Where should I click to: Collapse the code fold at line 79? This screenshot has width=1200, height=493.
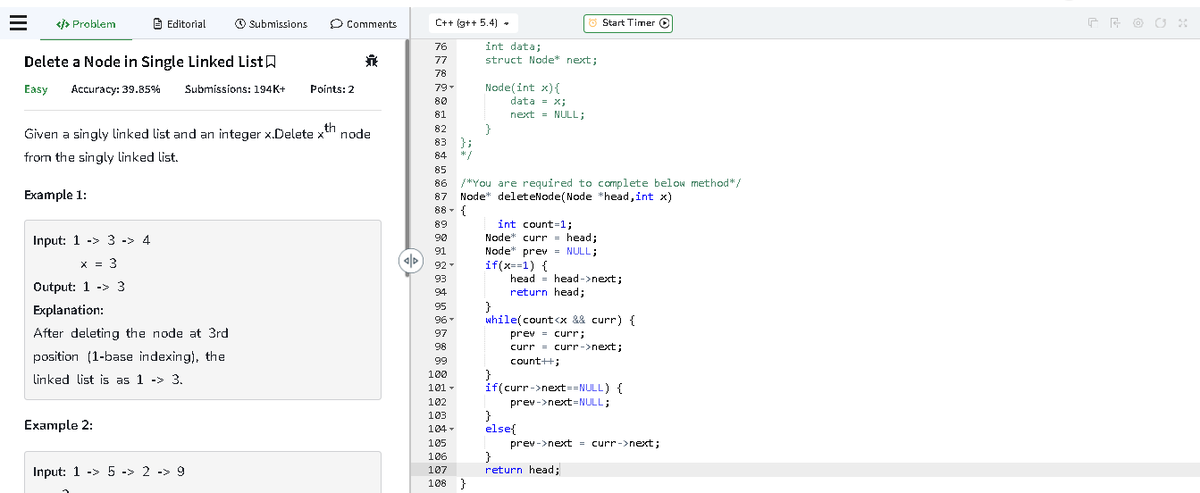(x=454, y=90)
